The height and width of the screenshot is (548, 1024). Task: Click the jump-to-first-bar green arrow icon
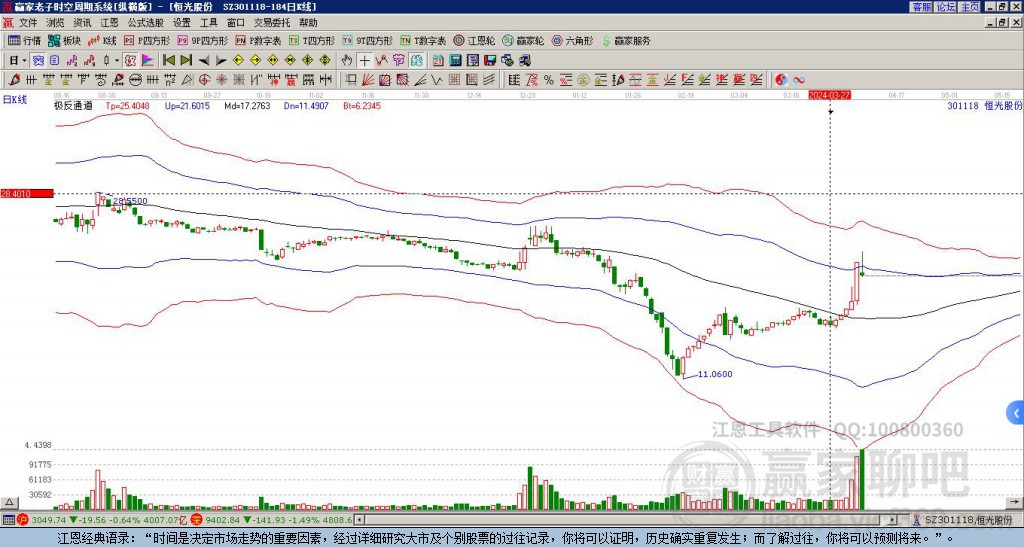coord(168,61)
